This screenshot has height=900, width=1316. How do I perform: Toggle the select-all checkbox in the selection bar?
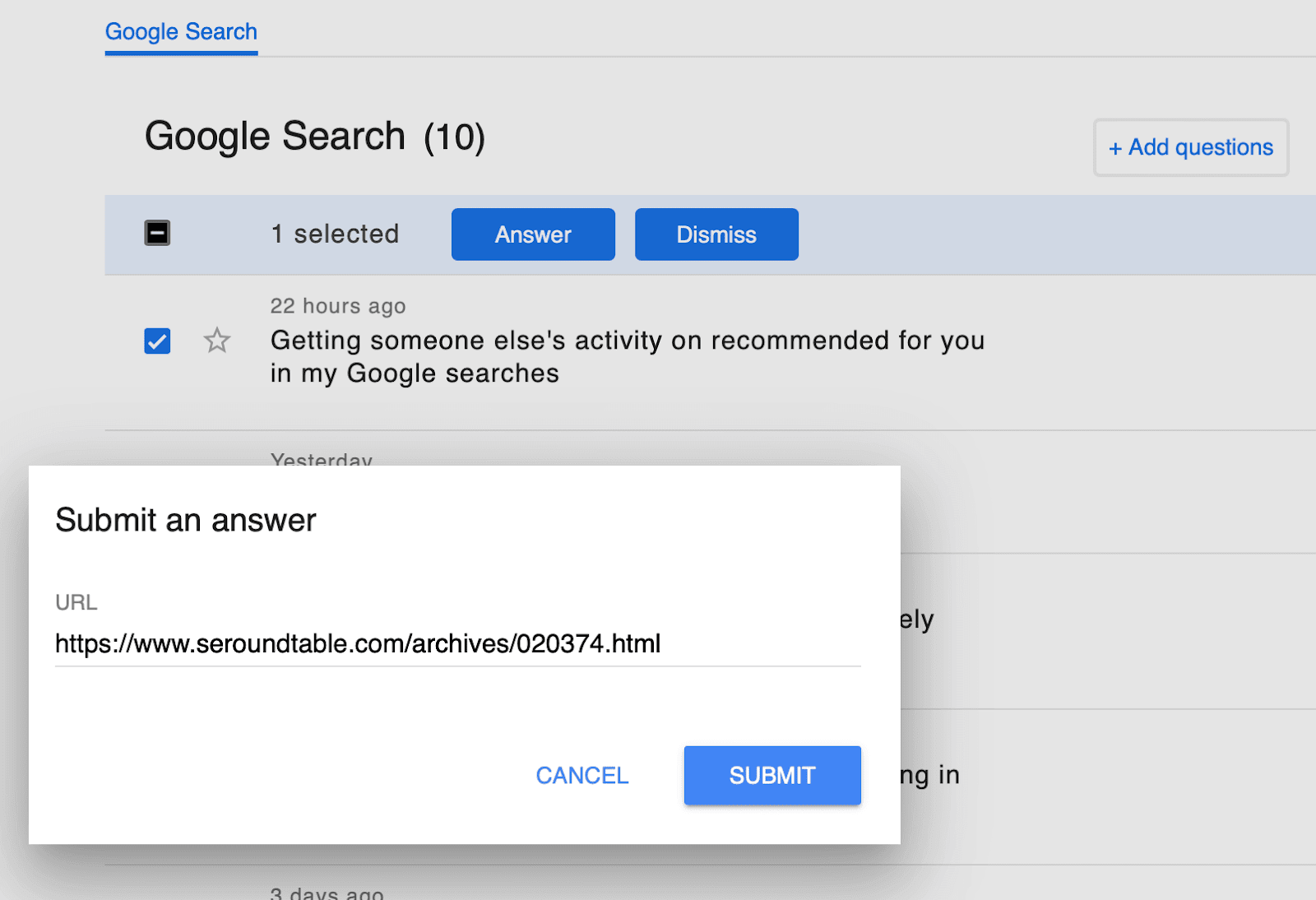pos(157,234)
